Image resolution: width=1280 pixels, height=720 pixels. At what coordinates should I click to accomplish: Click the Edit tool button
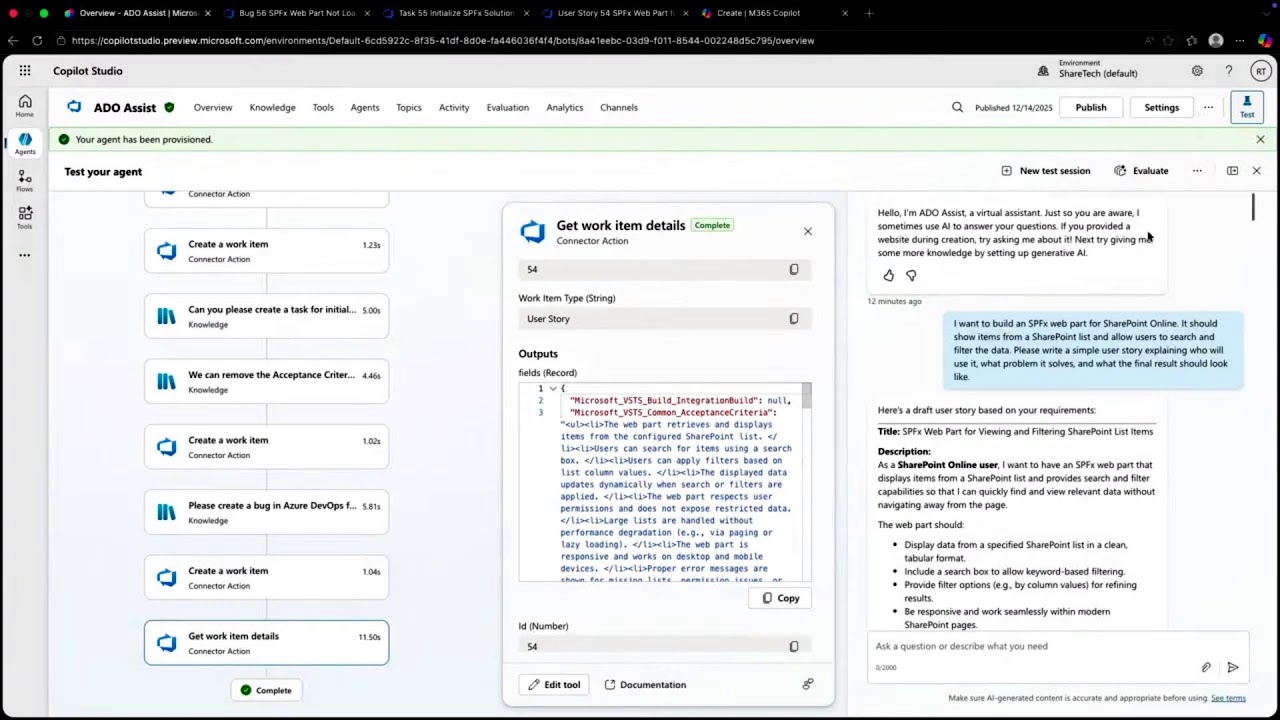[554, 685]
